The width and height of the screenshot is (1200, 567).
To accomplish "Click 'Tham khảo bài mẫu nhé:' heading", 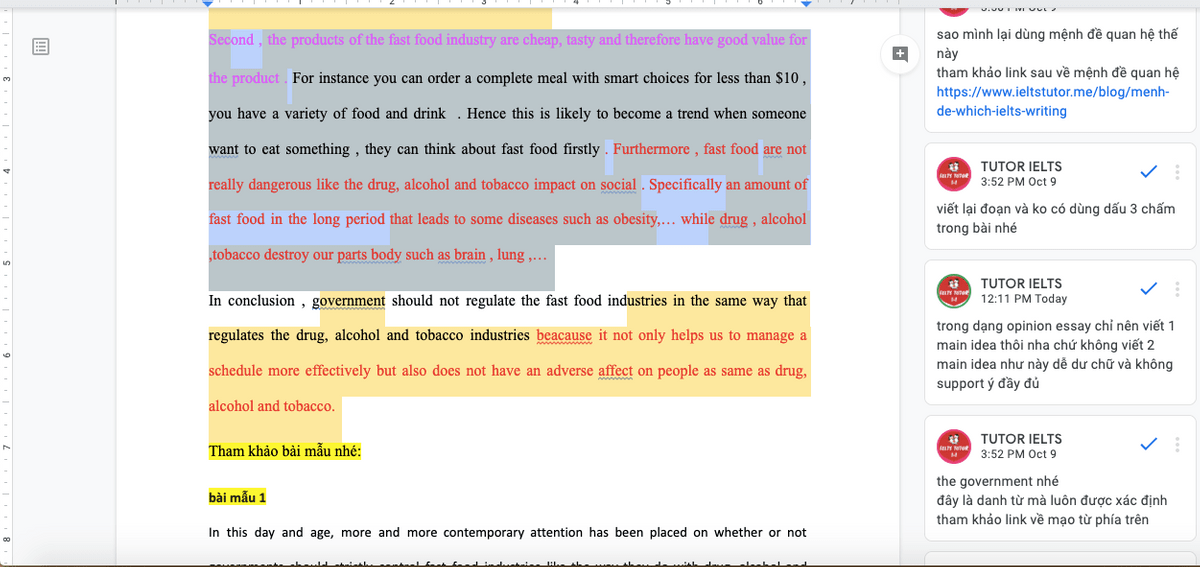I will click(x=284, y=451).
